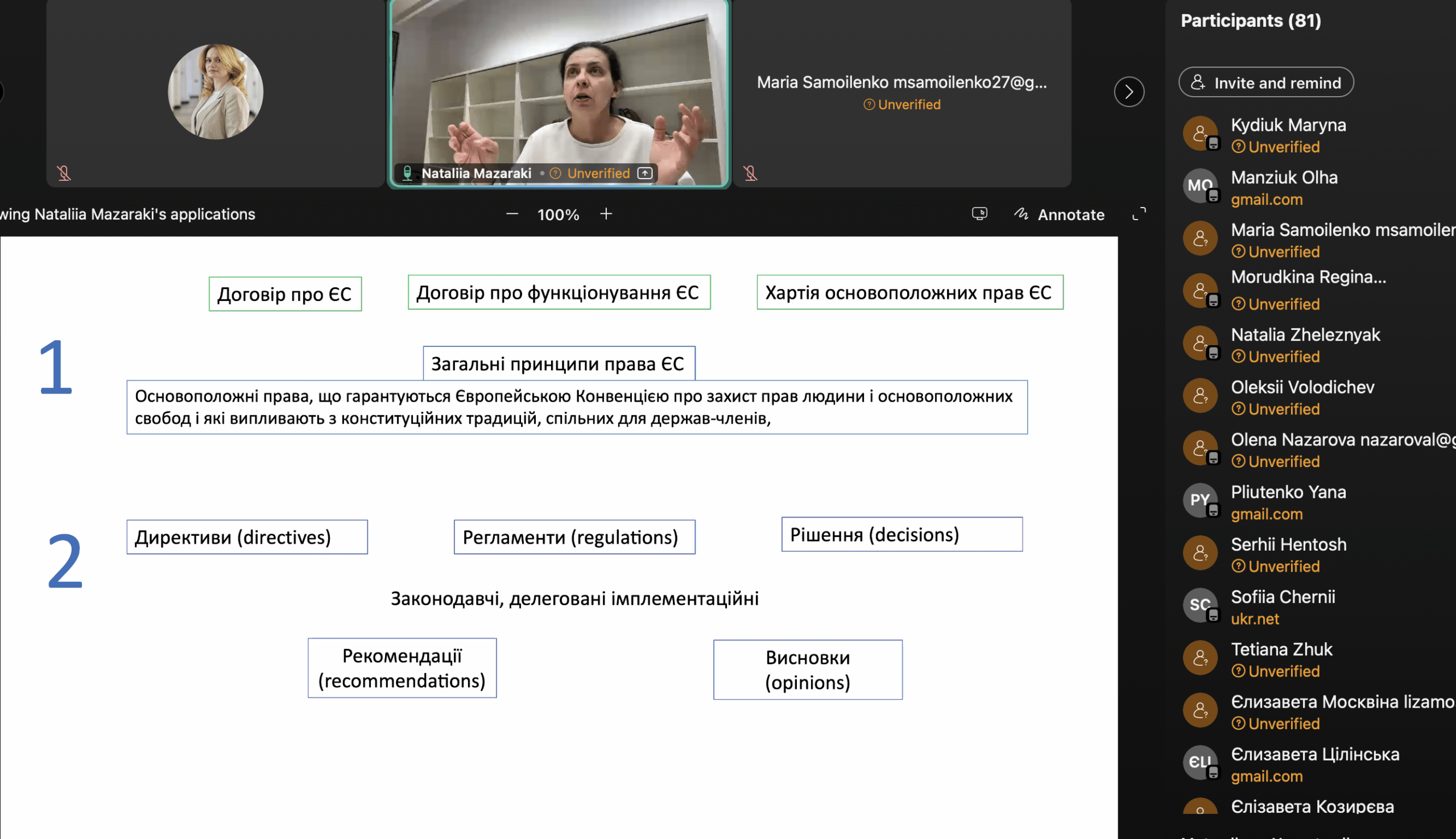This screenshot has width=1456, height=839.
Task: Click muted microphone icon on avatar tile
Action: click(64, 173)
